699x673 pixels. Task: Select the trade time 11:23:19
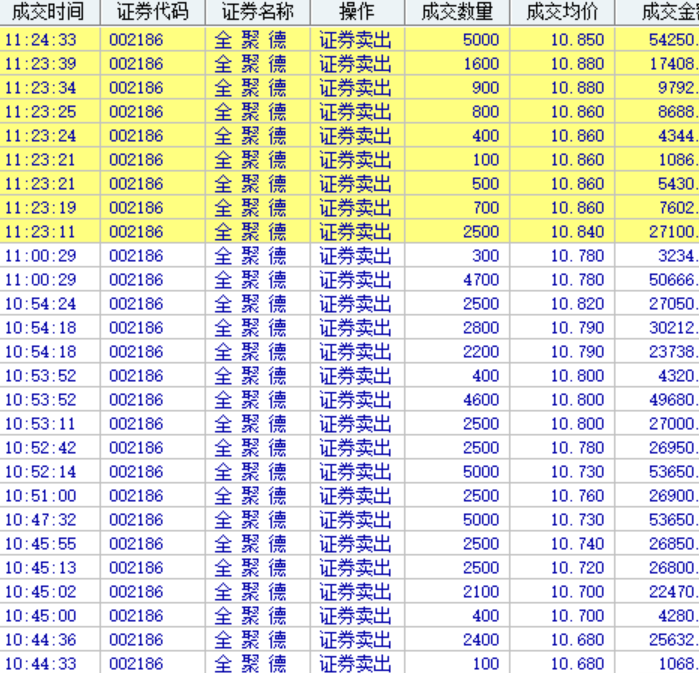(40, 208)
